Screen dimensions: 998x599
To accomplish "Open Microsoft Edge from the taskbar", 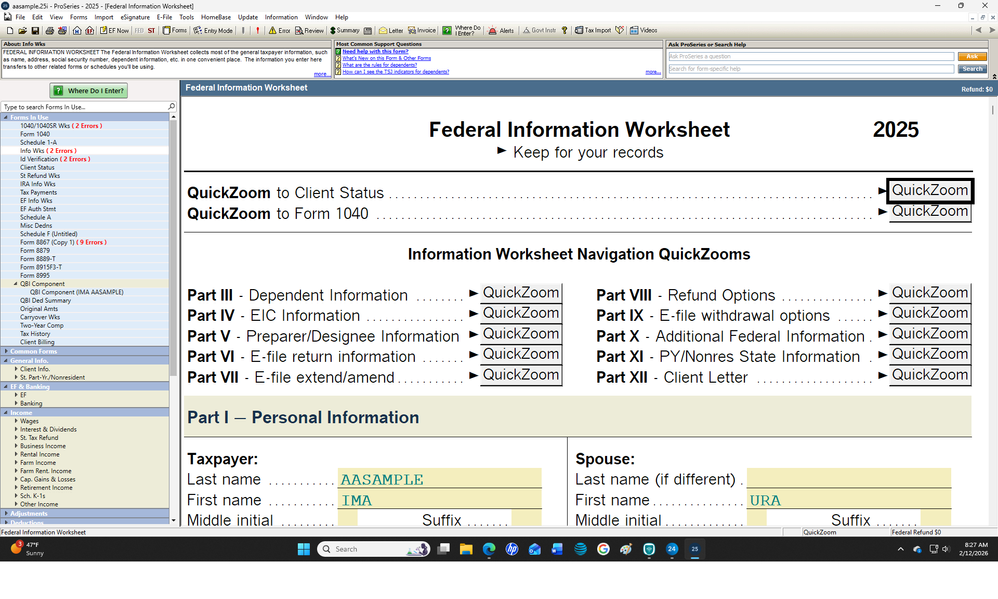I will pyautogui.click(x=490, y=549).
